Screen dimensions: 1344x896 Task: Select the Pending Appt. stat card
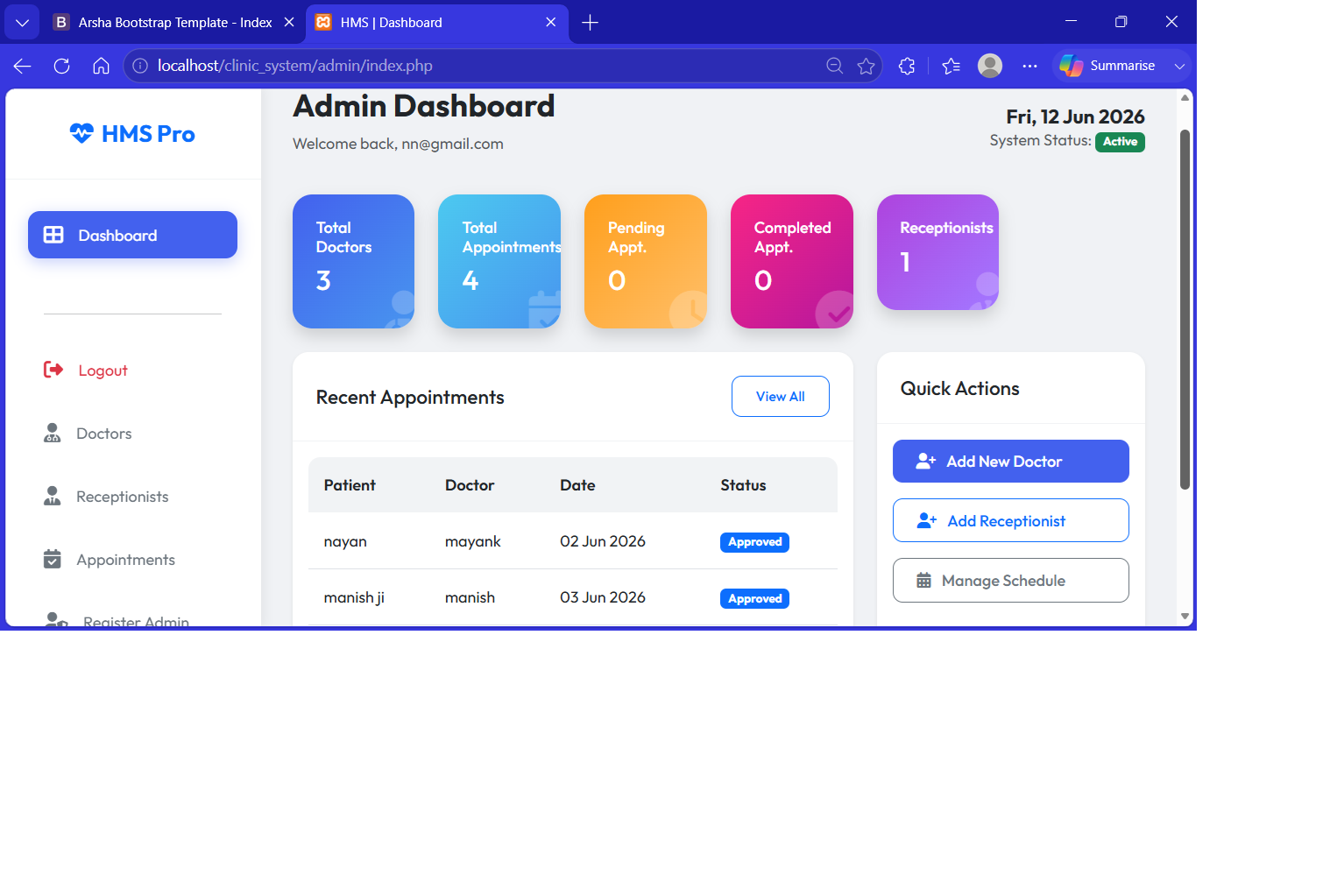(x=646, y=261)
